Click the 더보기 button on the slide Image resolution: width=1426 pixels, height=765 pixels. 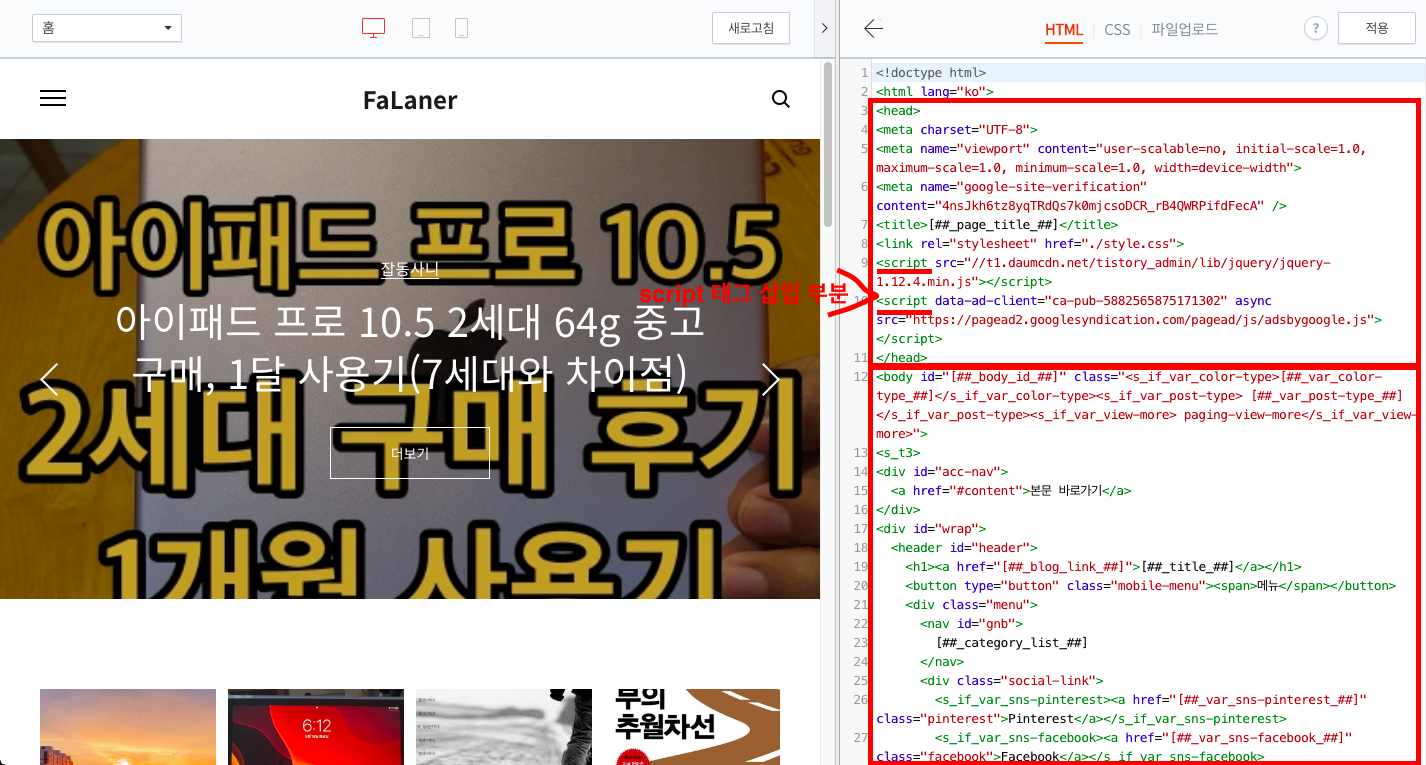(410, 453)
